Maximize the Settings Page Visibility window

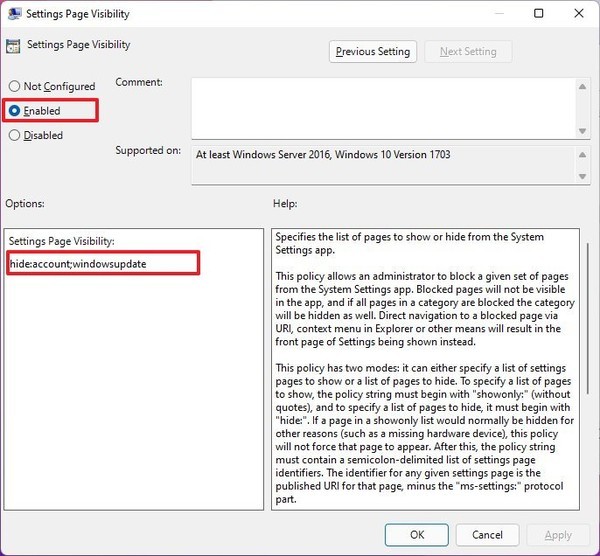(x=538, y=13)
